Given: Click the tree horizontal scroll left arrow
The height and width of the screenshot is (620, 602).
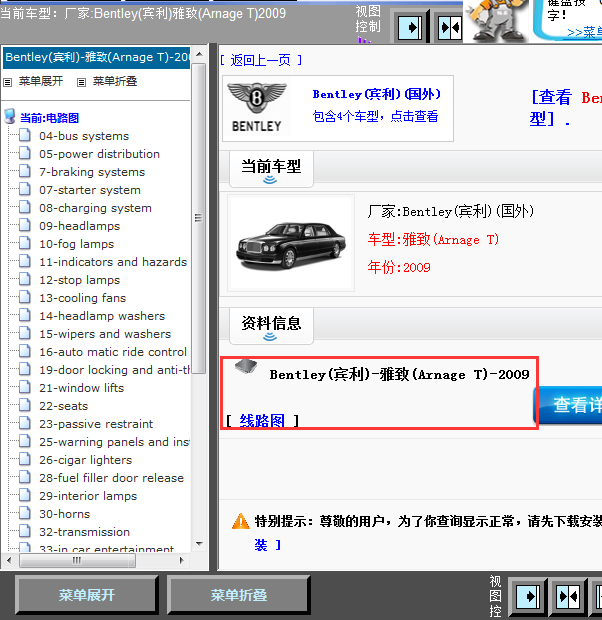Looking at the screenshot, I should pyautogui.click(x=9, y=560).
